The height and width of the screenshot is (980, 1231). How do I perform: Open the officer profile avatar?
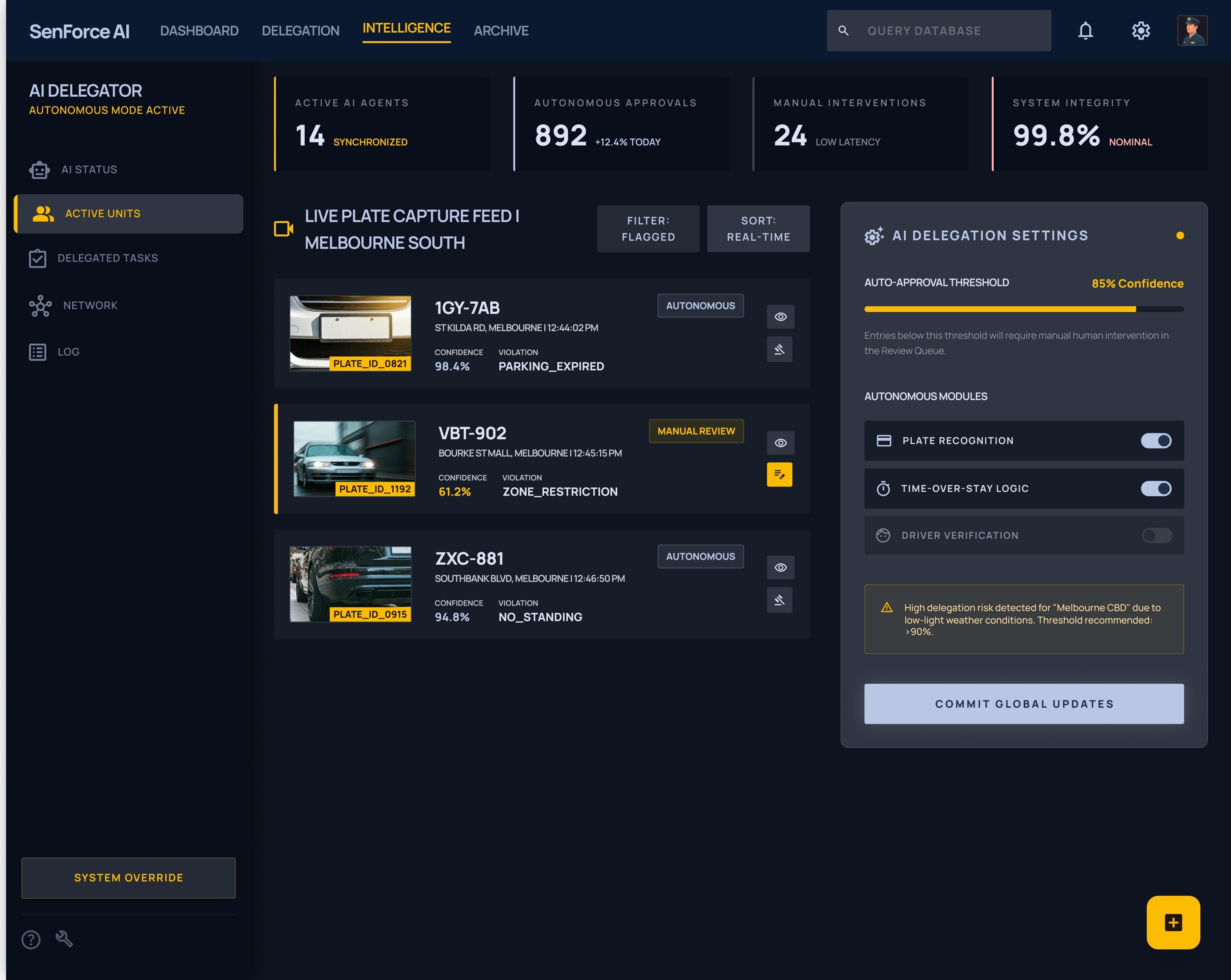click(1192, 31)
